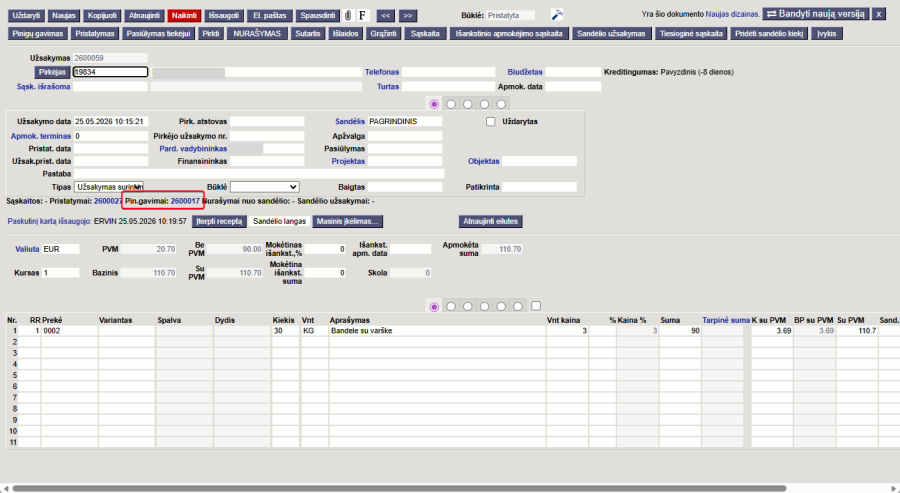Select first row-view radio above table
This screenshot has width=900, height=493.
[434, 306]
